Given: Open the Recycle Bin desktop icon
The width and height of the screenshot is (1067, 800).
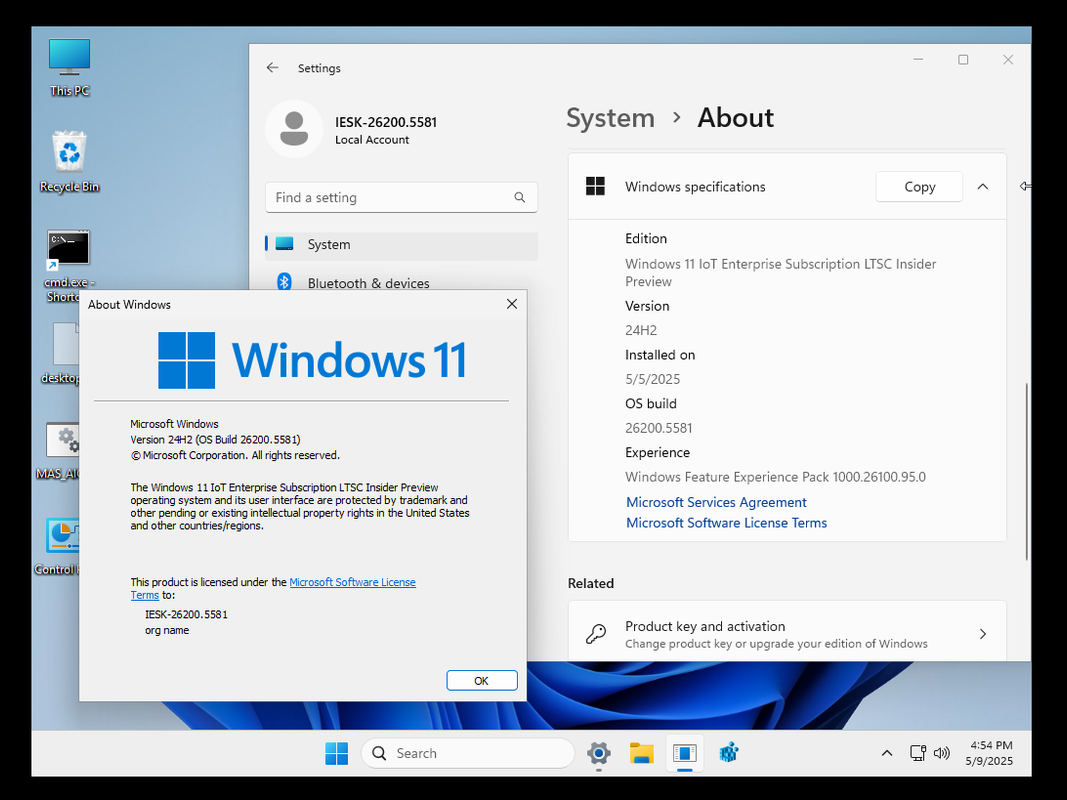Looking at the screenshot, I should coord(69,161).
